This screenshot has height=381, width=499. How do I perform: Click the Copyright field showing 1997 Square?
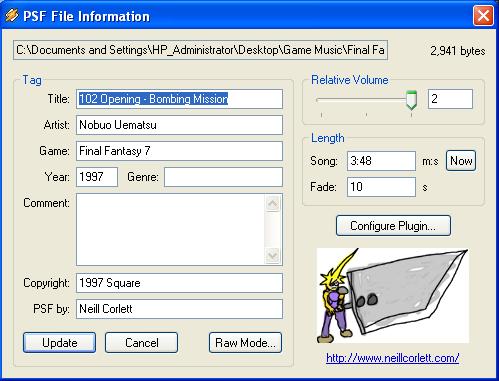click(x=179, y=283)
